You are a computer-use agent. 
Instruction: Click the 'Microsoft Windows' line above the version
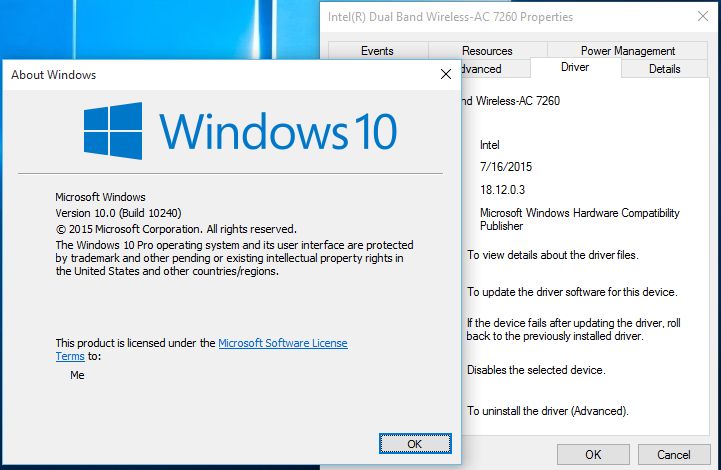pos(100,197)
